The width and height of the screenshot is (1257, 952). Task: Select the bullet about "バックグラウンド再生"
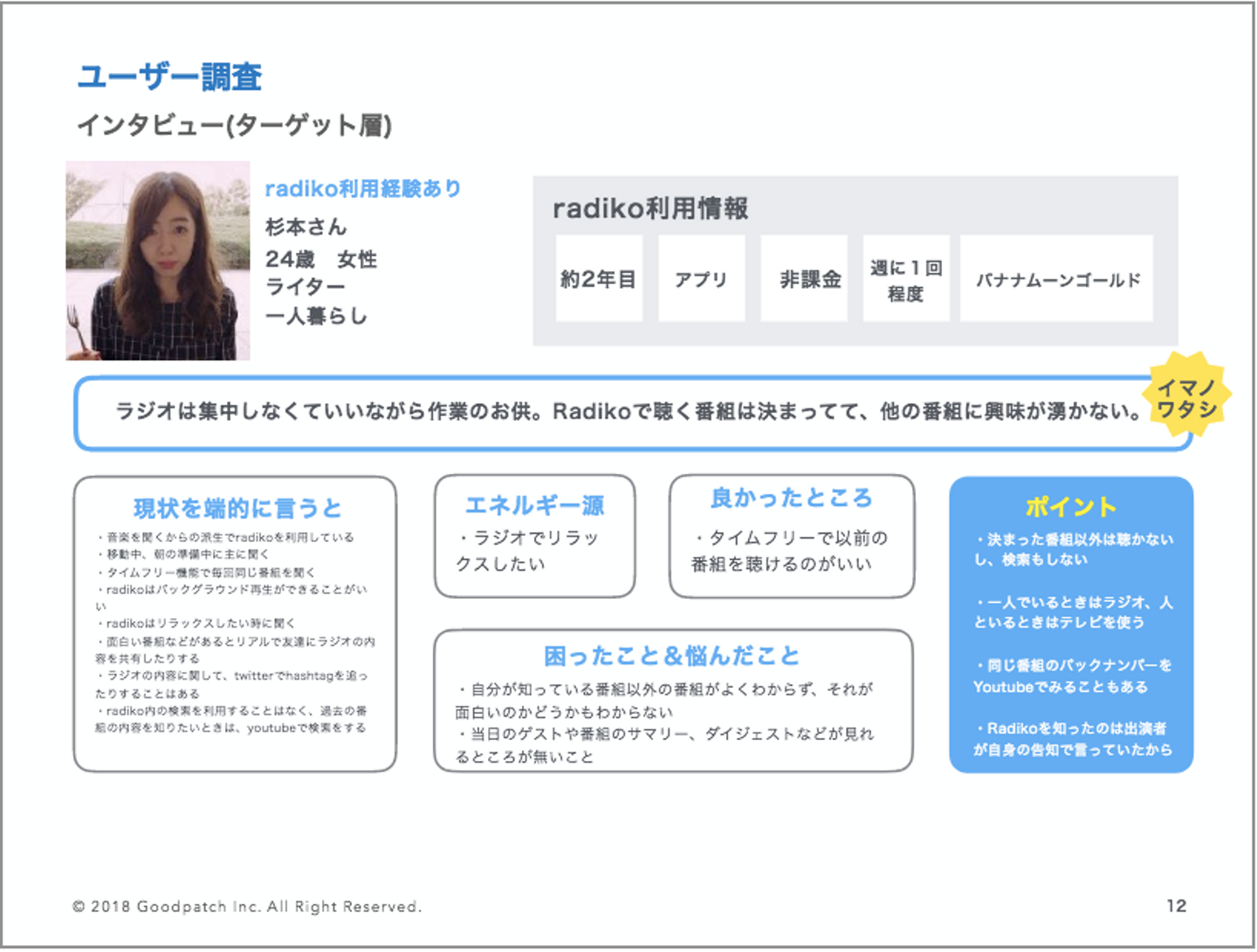pyautogui.click(x=232, y=598)
